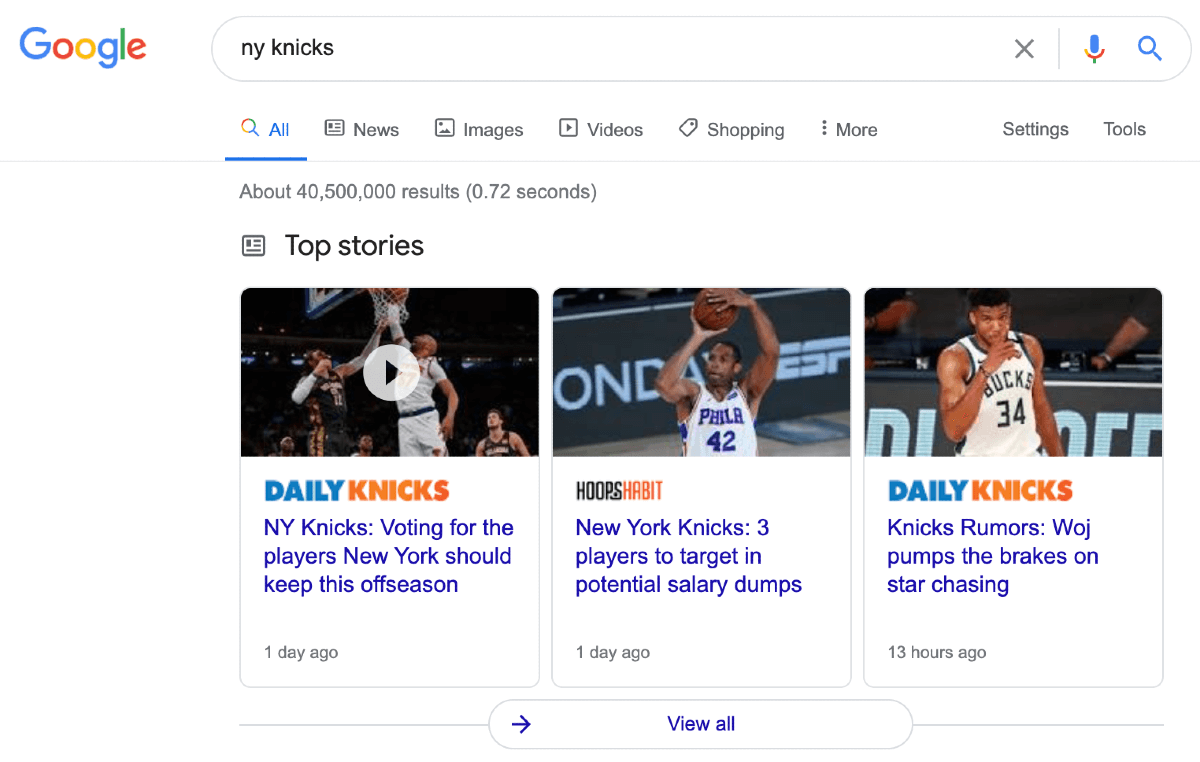Click View all button
1200x762 pixels.
[700, 724]
